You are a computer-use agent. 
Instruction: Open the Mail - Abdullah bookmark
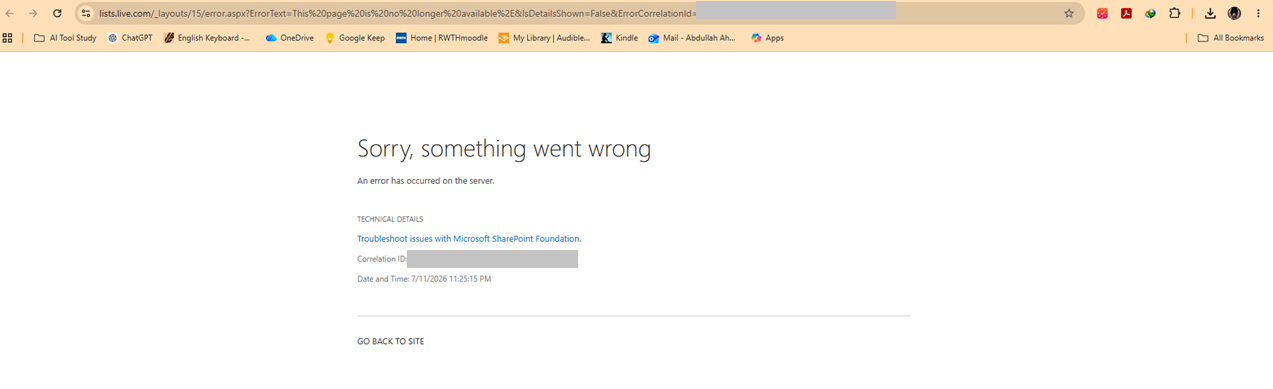(x=692, y=38)
